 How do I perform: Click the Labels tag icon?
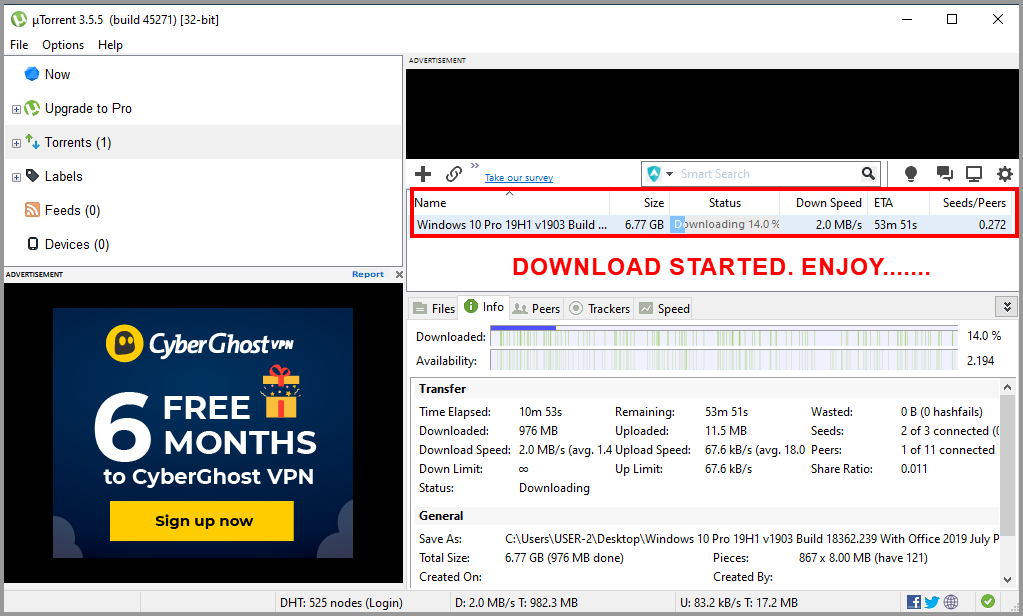32,176
